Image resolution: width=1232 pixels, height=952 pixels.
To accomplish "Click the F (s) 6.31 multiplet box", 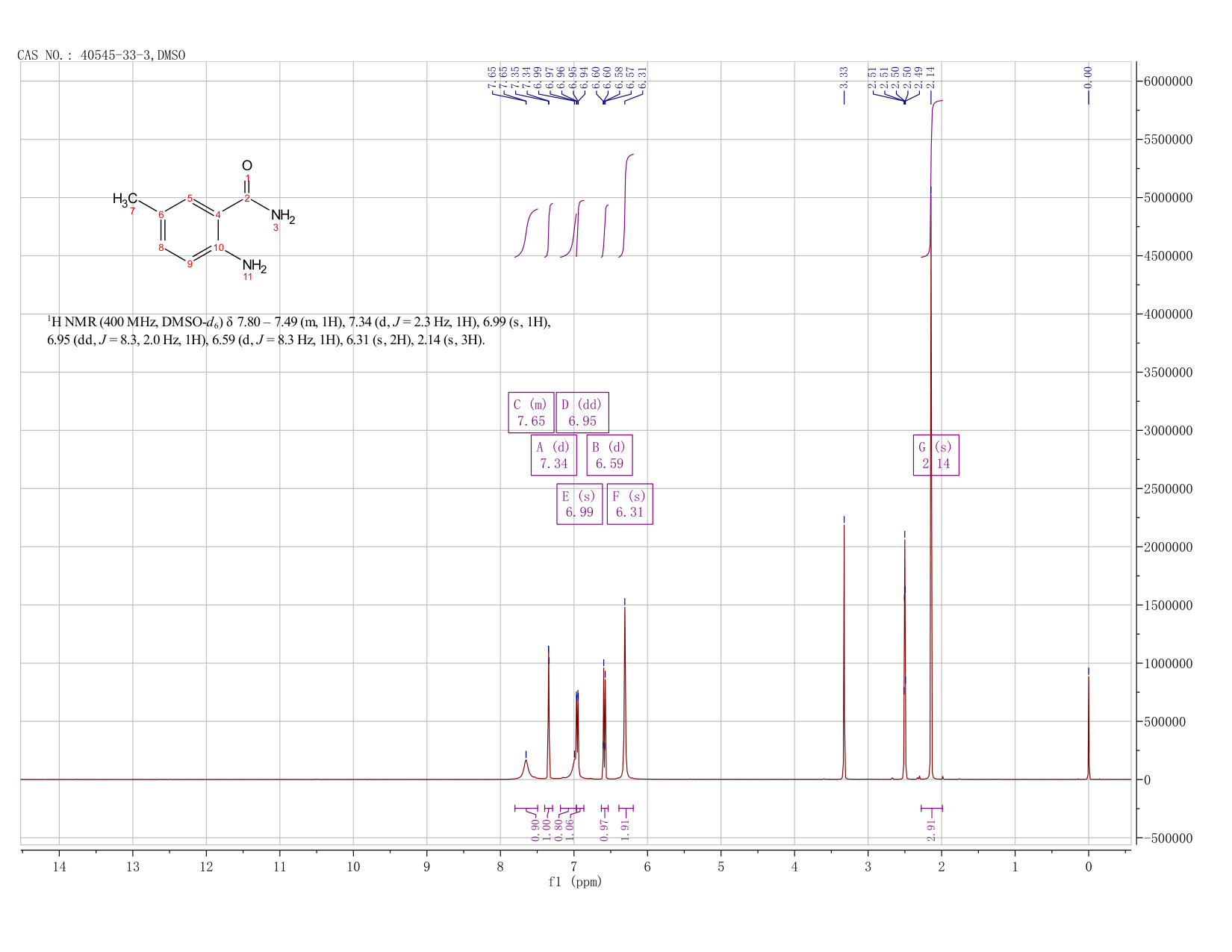I will (629, 504).
